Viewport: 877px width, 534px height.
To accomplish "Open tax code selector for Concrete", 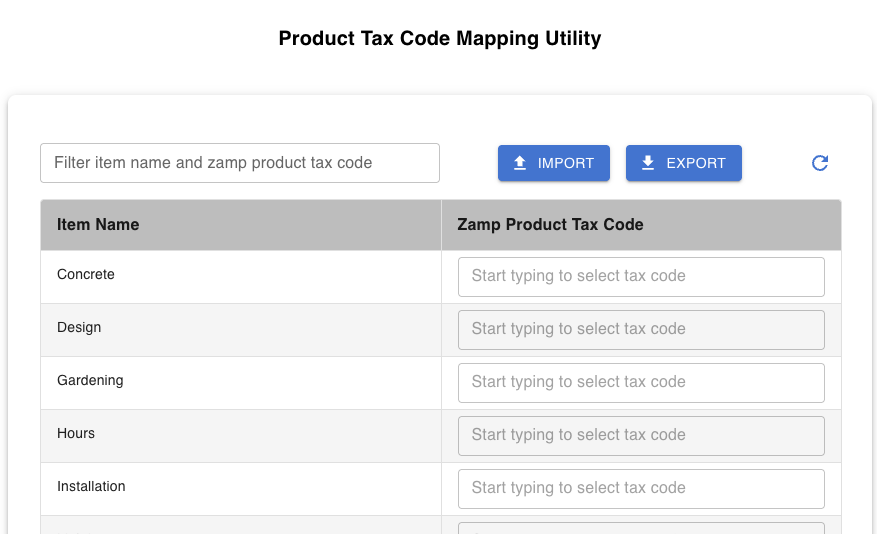I will [x=641, y=277].
